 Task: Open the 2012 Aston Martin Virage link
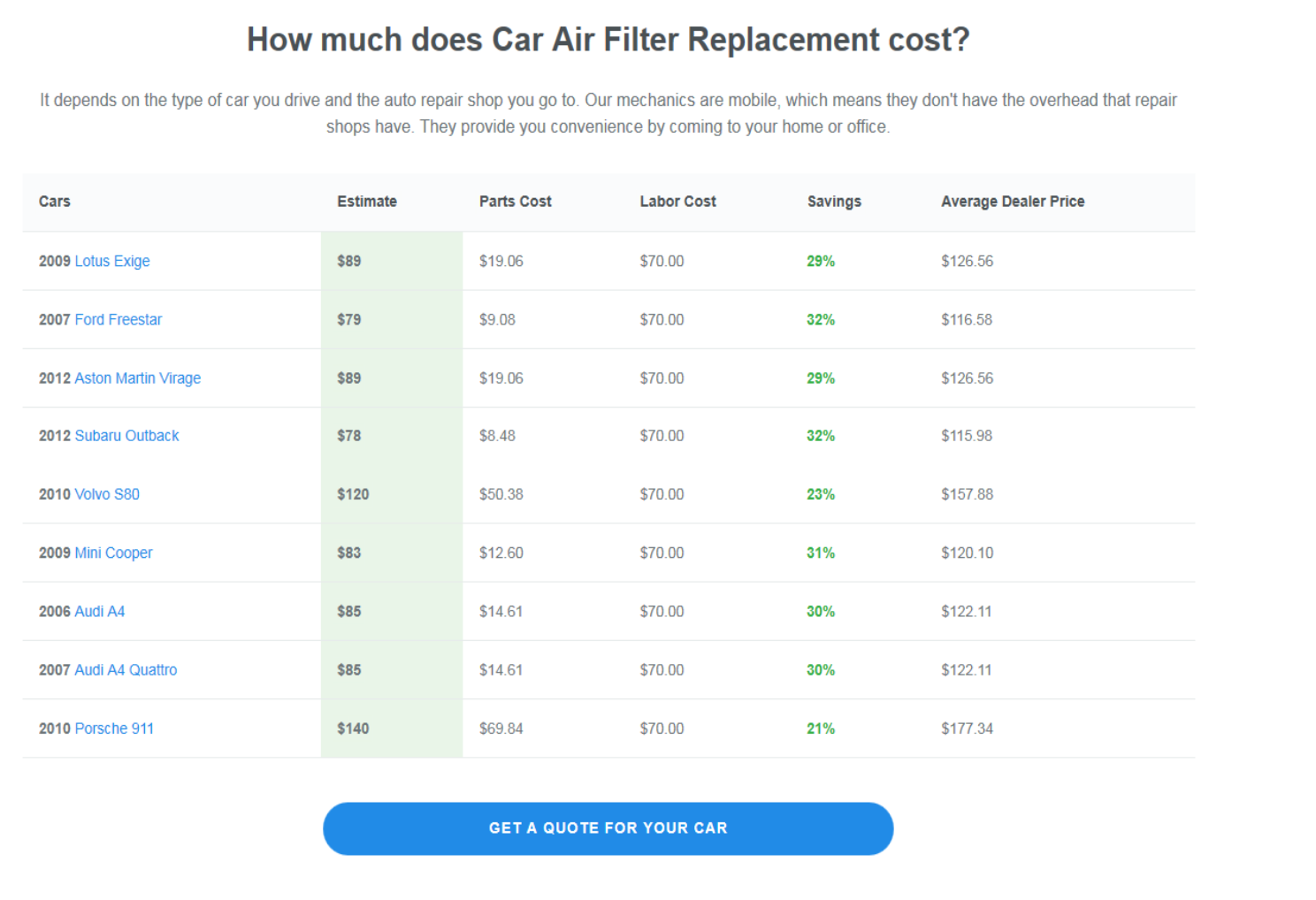point(138,378)
